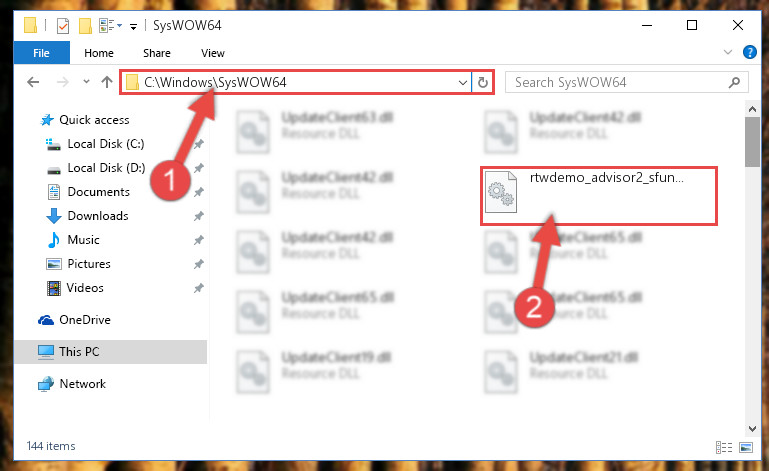Switch to details view icon in status bar
The image size is (769, 471).
724,447
